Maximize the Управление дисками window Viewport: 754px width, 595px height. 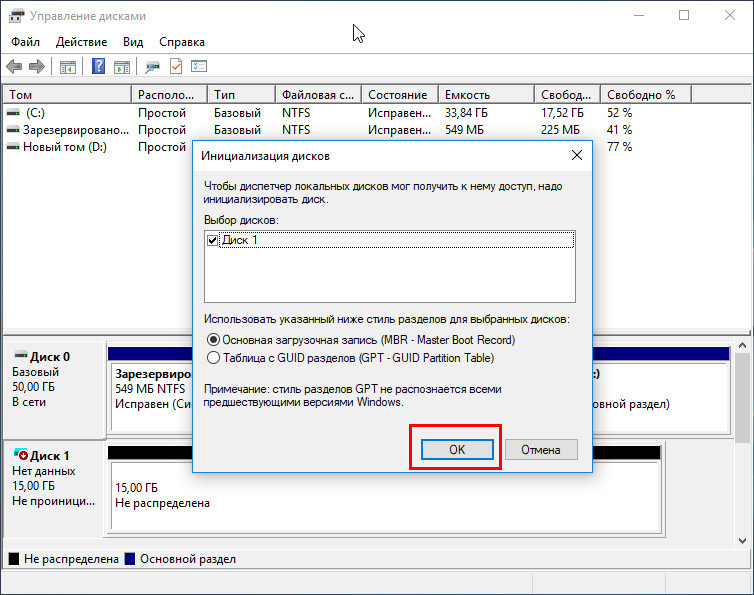point(684,15)
